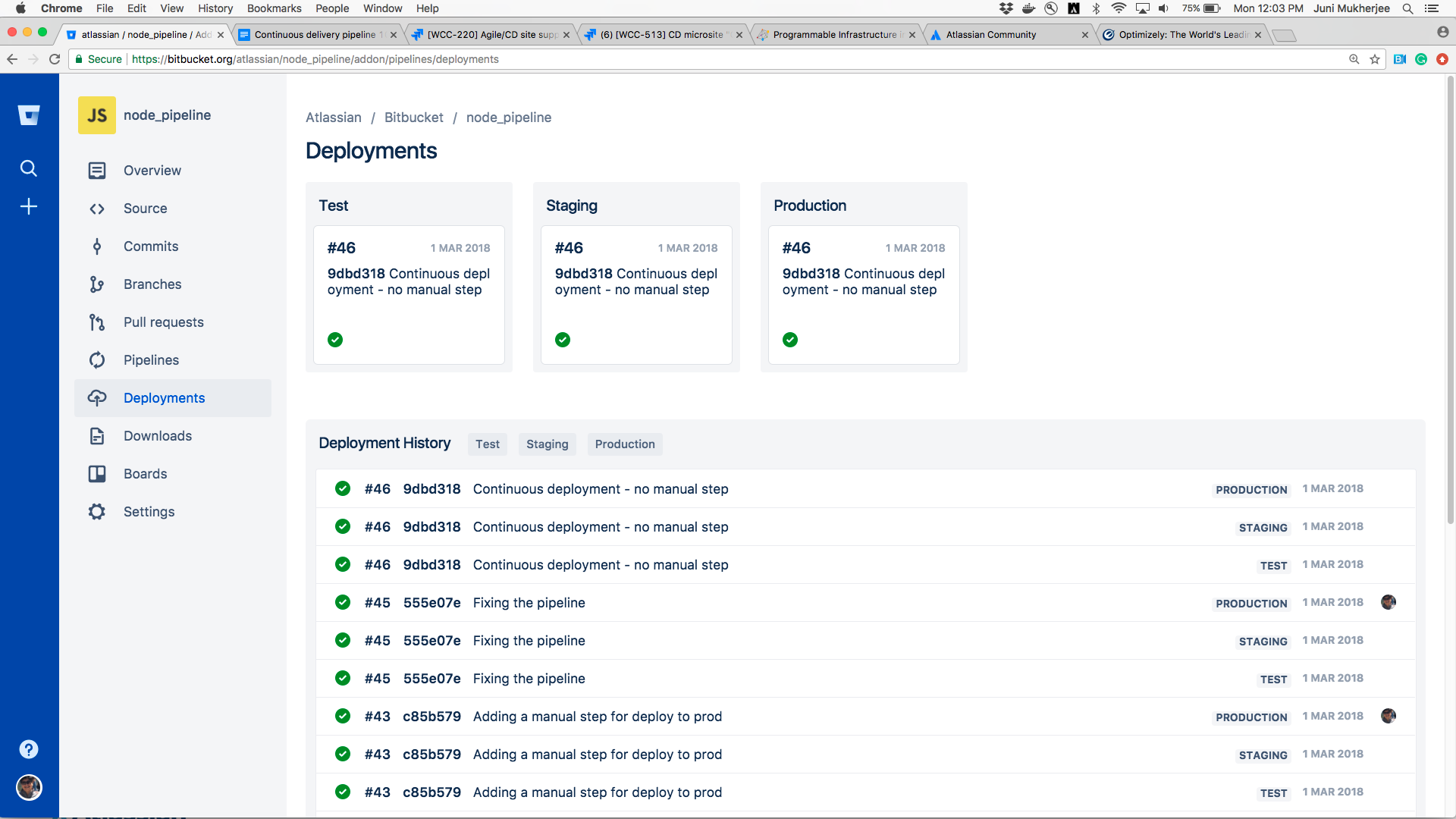Open Branches in the sidebar
The width and height of the screenshot is (1456, 819).
pos(152,284)
